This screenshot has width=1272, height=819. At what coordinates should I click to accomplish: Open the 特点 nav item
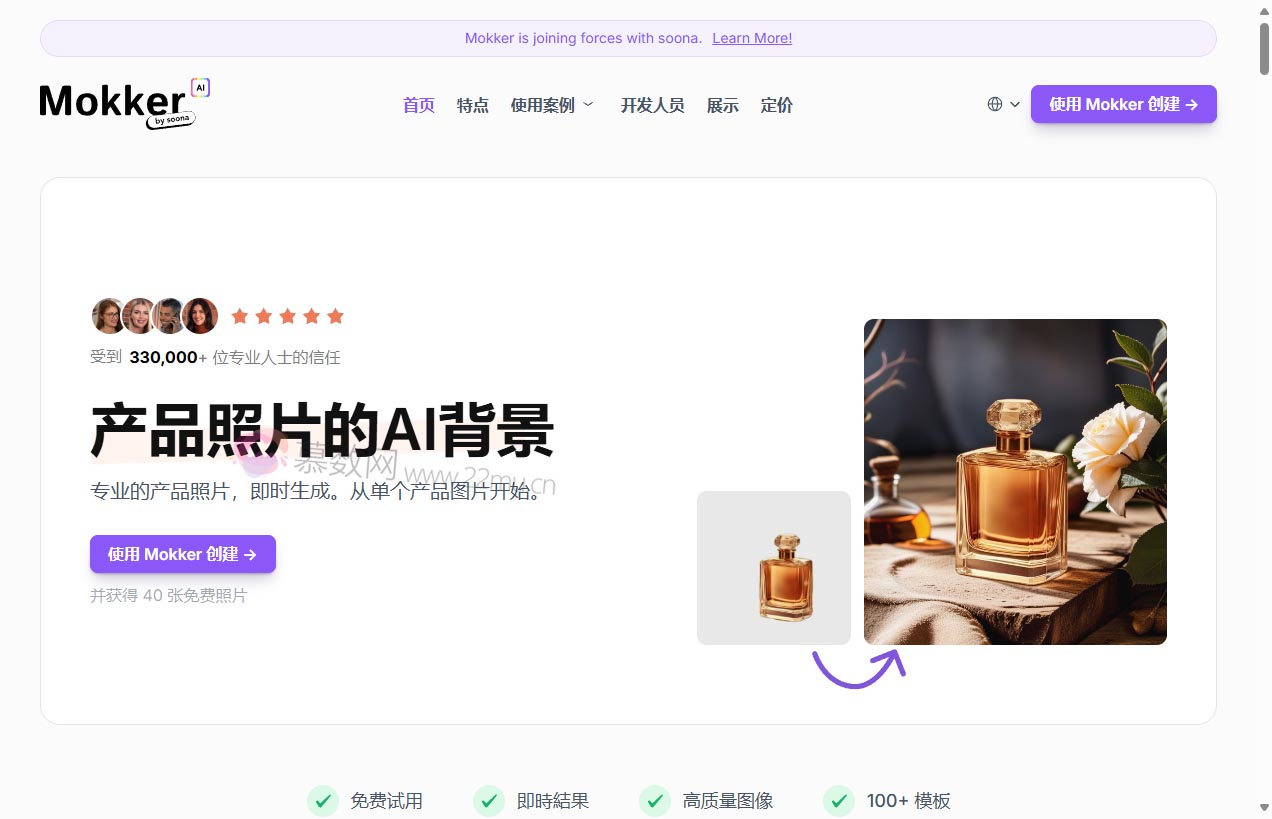[472, 105]
